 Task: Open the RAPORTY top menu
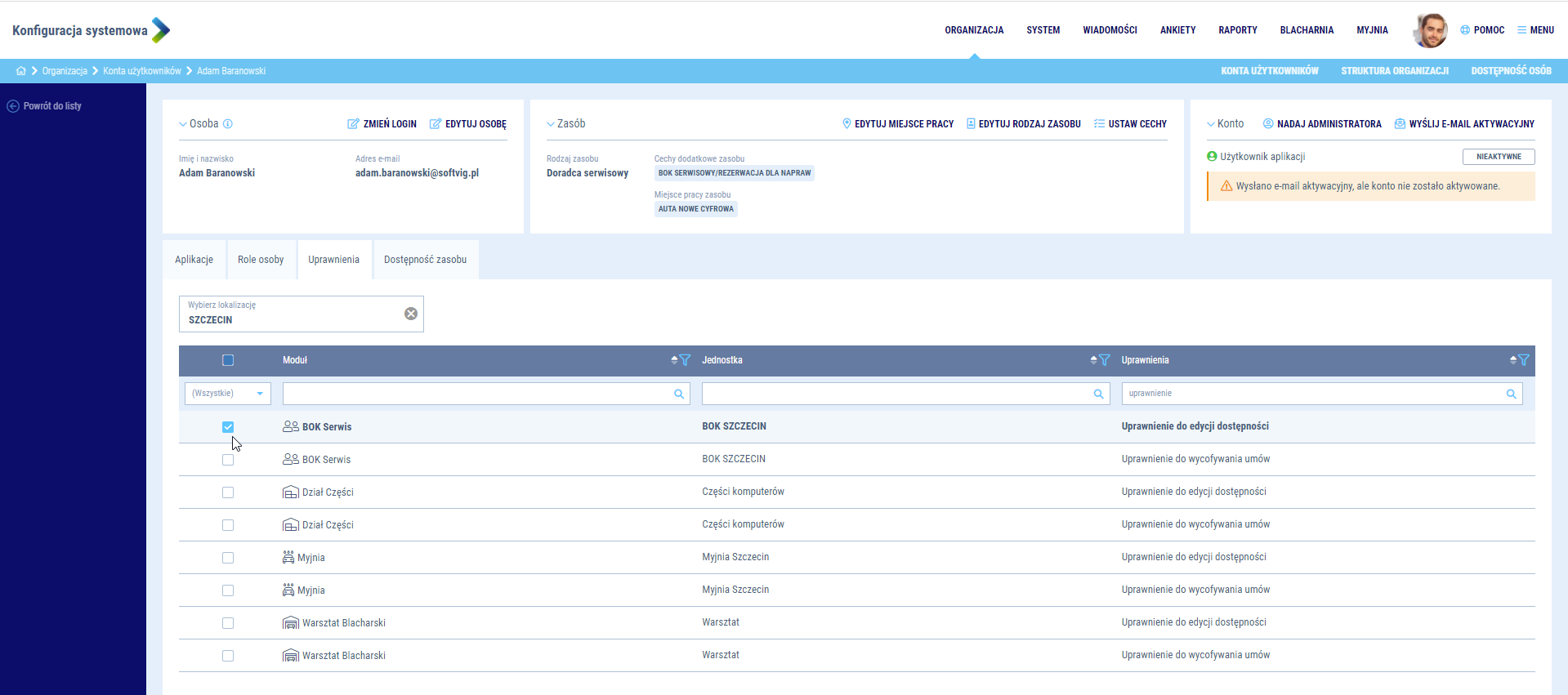(1237, 30)
